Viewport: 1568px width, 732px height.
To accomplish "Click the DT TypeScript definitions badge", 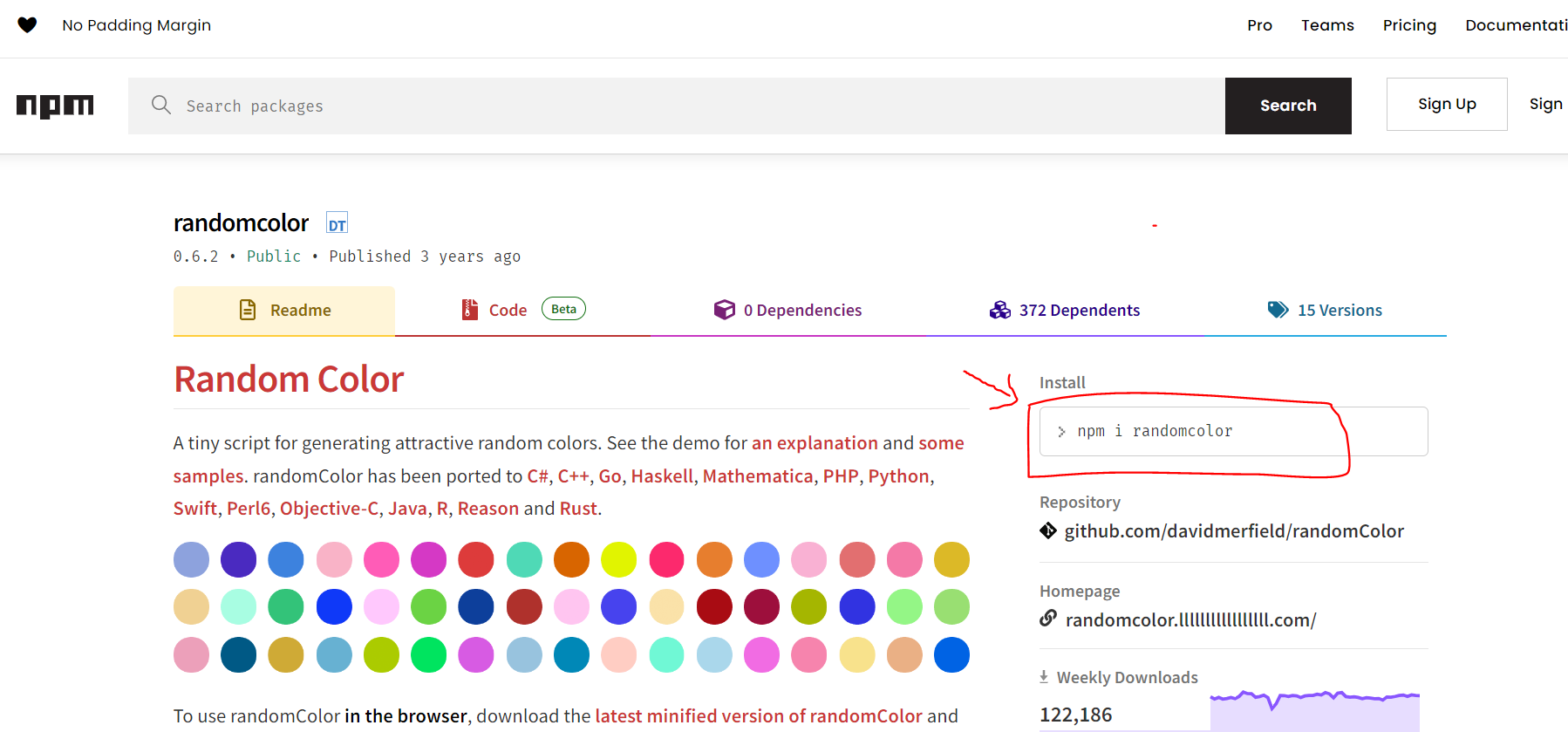I will coord(337,223).
